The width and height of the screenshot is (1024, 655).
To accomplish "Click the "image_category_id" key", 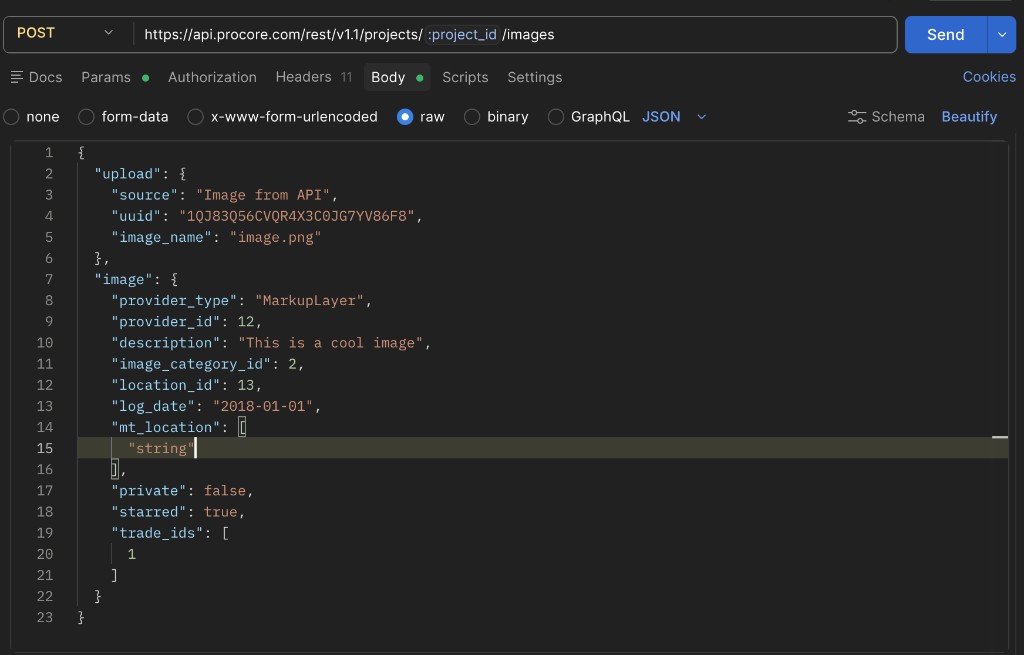I will point(191,364).
